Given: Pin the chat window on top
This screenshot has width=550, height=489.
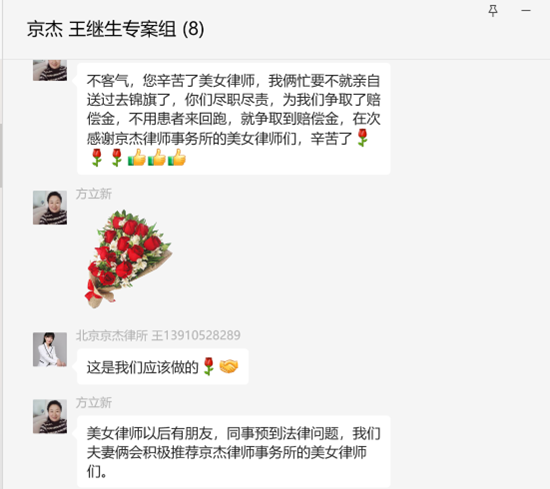Looking at the screenshot, I should (x=493, y=11).
